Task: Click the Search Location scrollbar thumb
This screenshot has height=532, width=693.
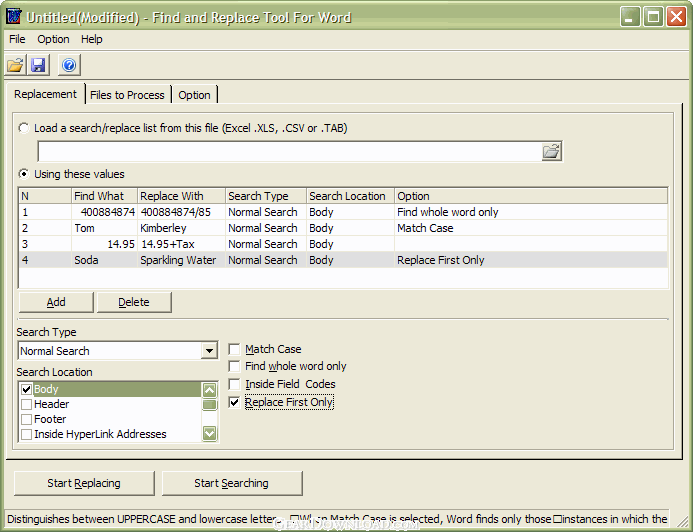Action: click(209, 404)
